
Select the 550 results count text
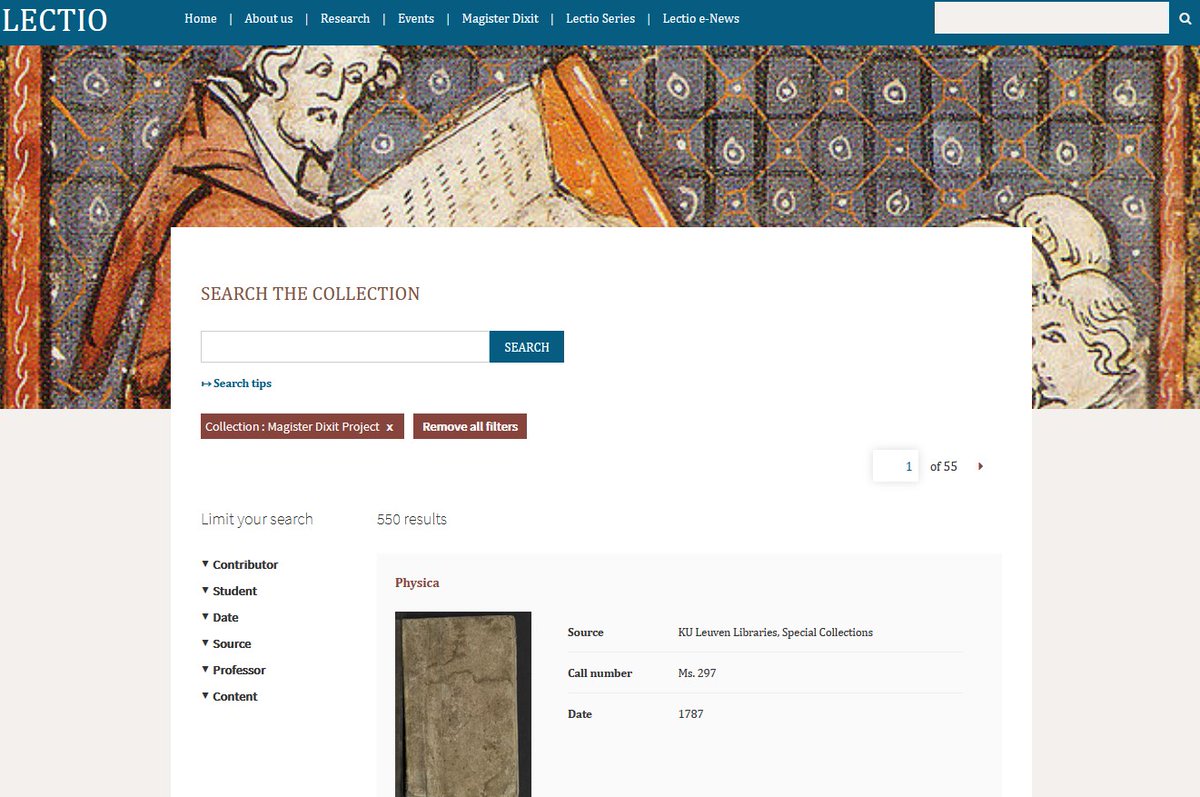click(412, 519)
